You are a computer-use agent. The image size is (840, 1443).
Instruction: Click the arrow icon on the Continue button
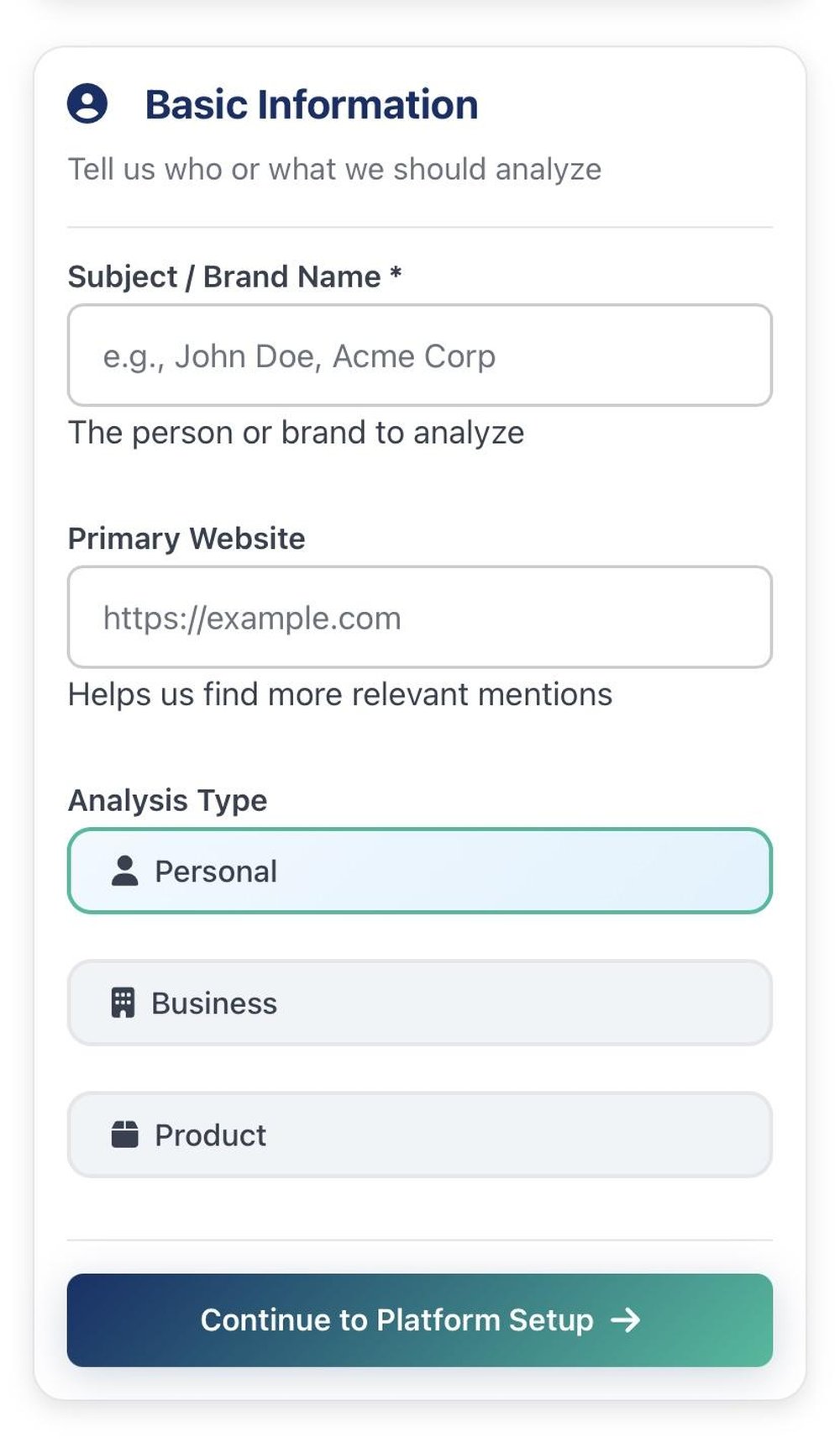pos(627,1320)
